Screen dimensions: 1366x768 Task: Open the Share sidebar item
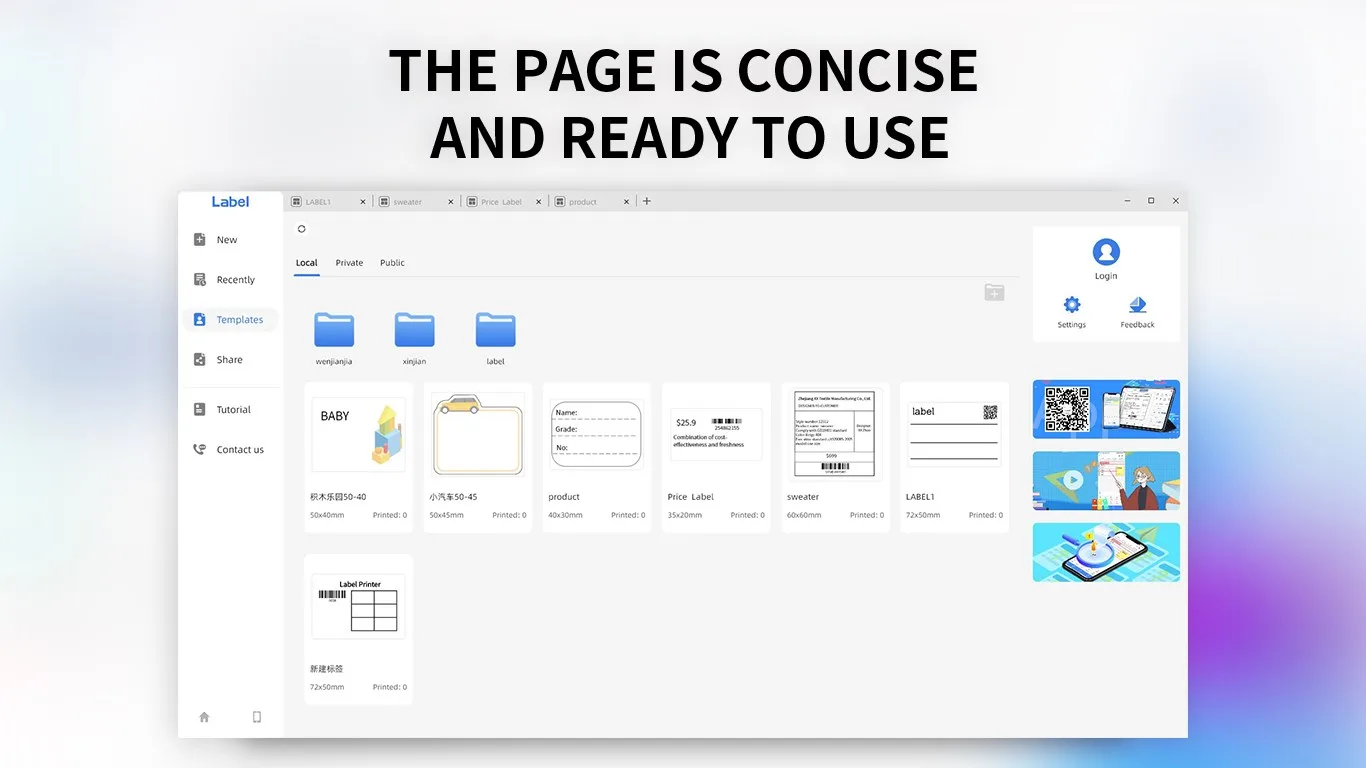[x=231, y=360]
